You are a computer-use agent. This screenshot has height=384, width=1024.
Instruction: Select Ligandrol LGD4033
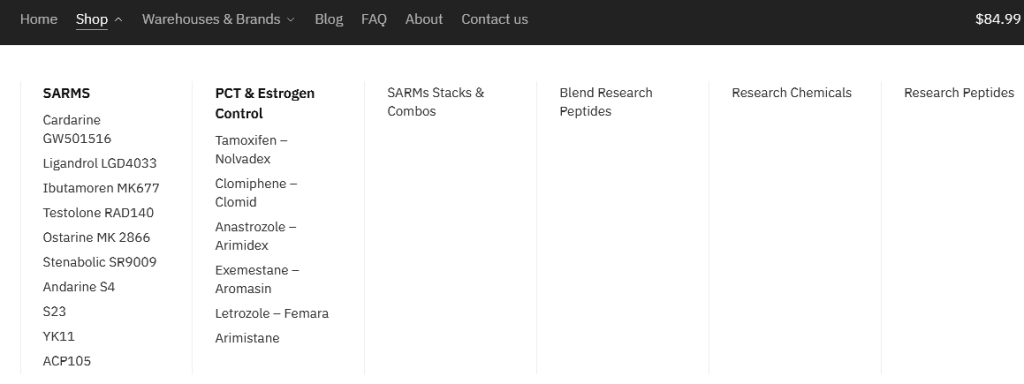(x=99, y=163)
